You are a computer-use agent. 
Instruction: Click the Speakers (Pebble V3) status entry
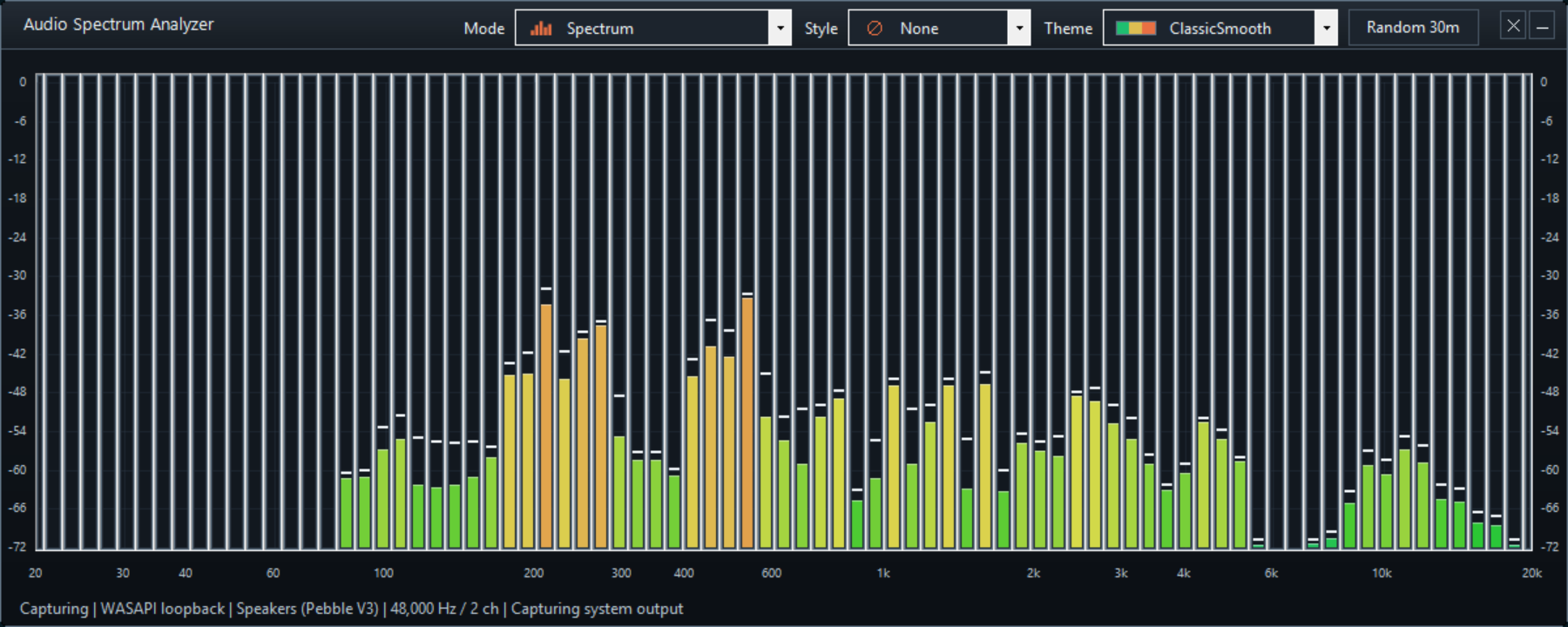pyautogui.click(x=308, y=609)
